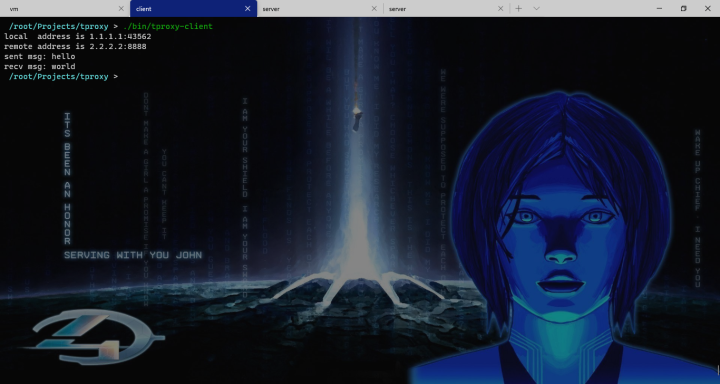The height and width of the screenshot is (384, 720).
Task: Open a new terminal tab with plus icon
Action: (x=518, y=9)
